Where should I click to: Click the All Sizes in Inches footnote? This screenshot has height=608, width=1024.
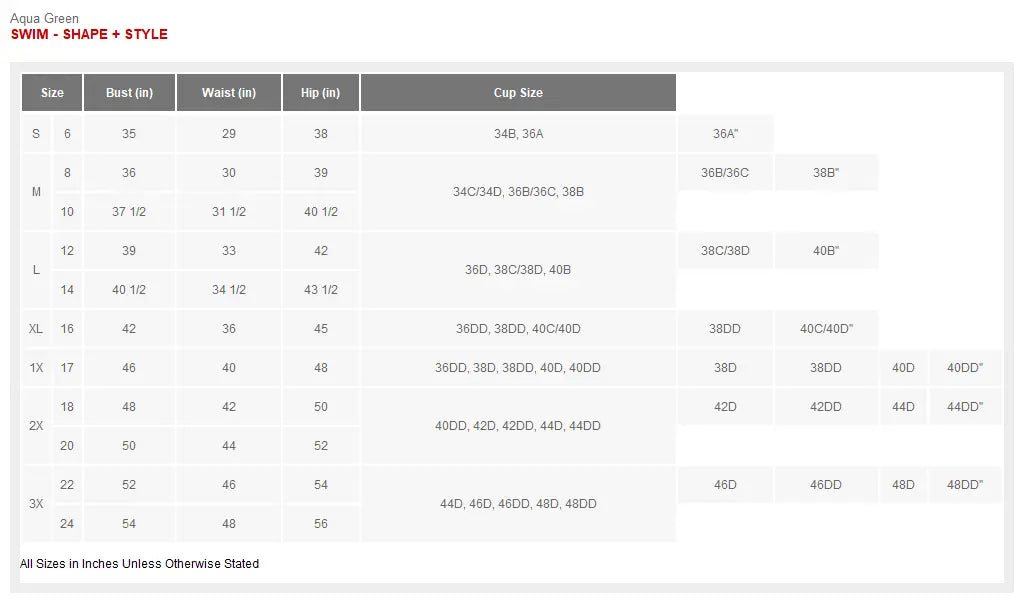(139, 564)
